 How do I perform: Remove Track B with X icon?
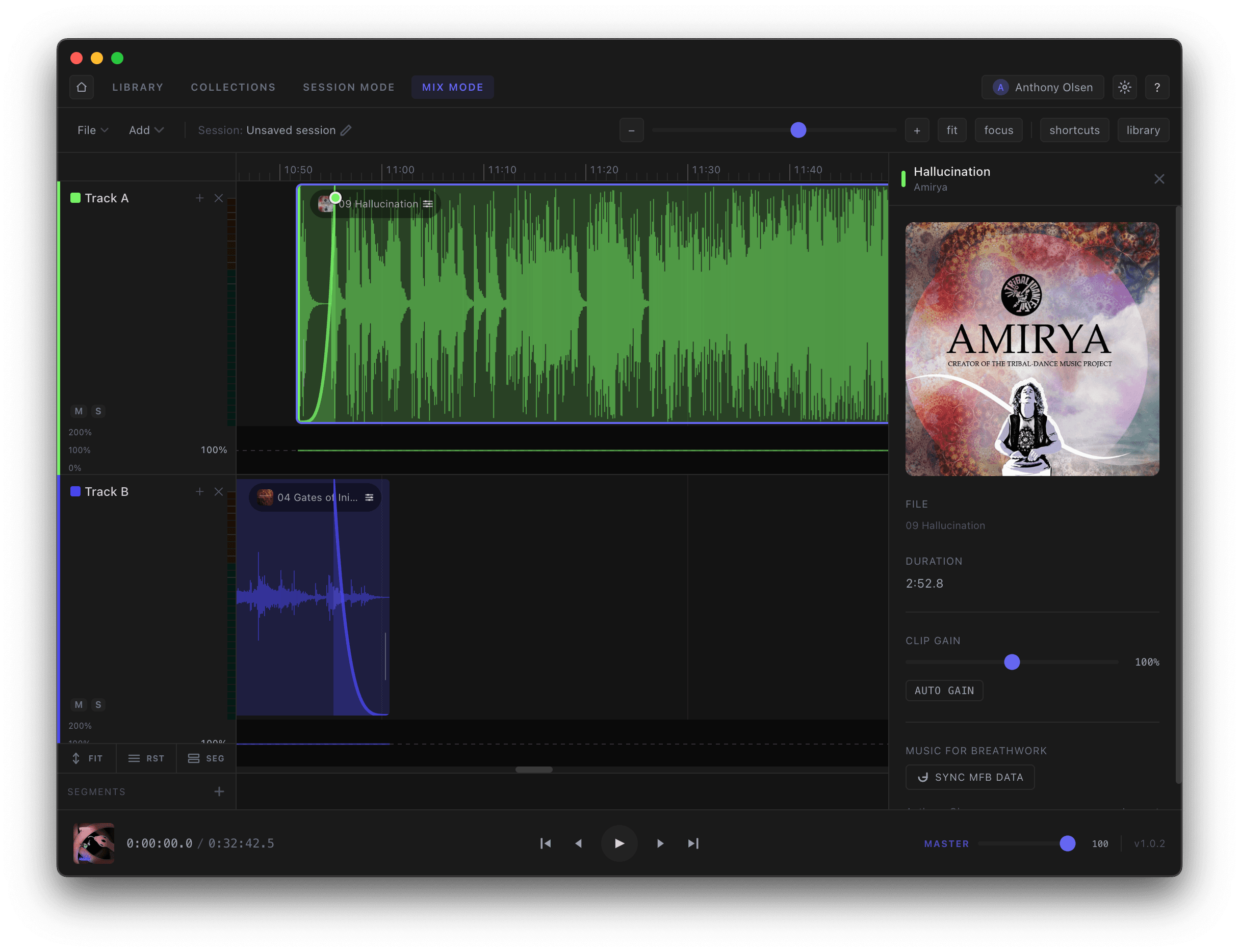219,491
